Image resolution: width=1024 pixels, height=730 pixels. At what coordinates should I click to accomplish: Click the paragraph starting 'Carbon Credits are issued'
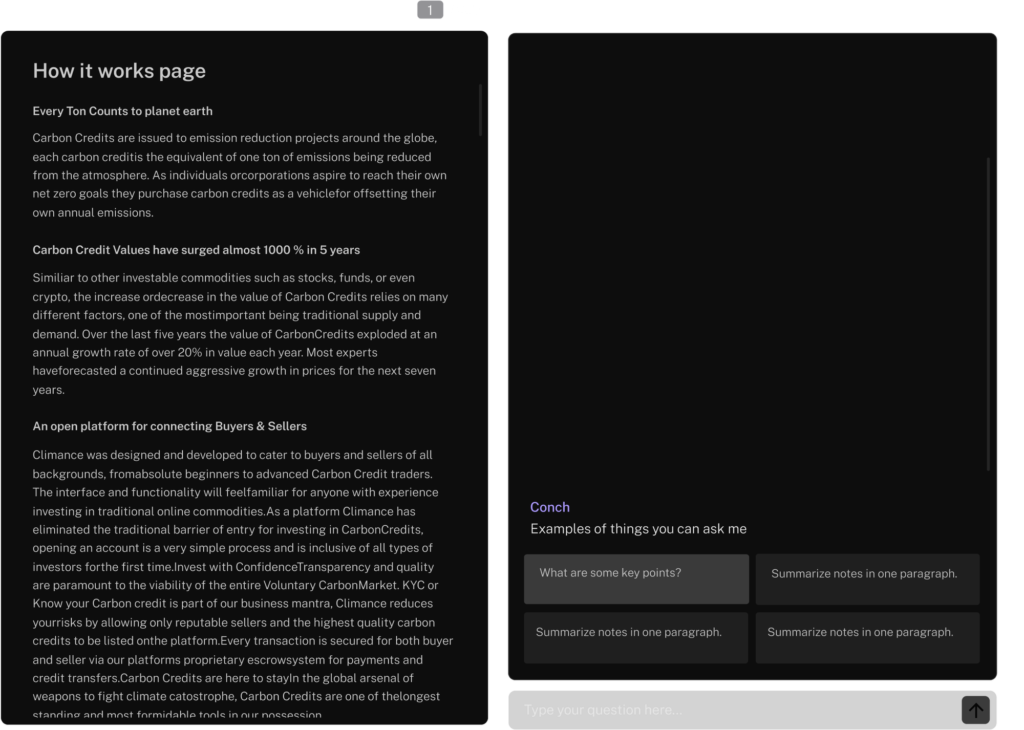(240, 175)
